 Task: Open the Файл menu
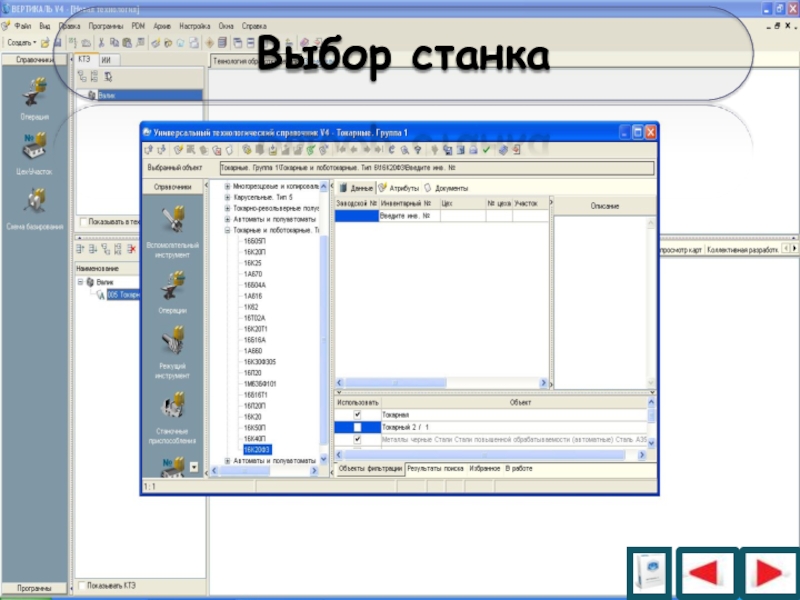pos(22,26)
